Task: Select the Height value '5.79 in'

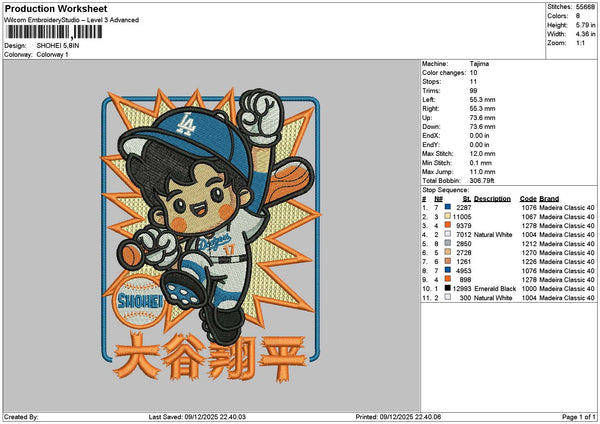Action: coord(585,25)
